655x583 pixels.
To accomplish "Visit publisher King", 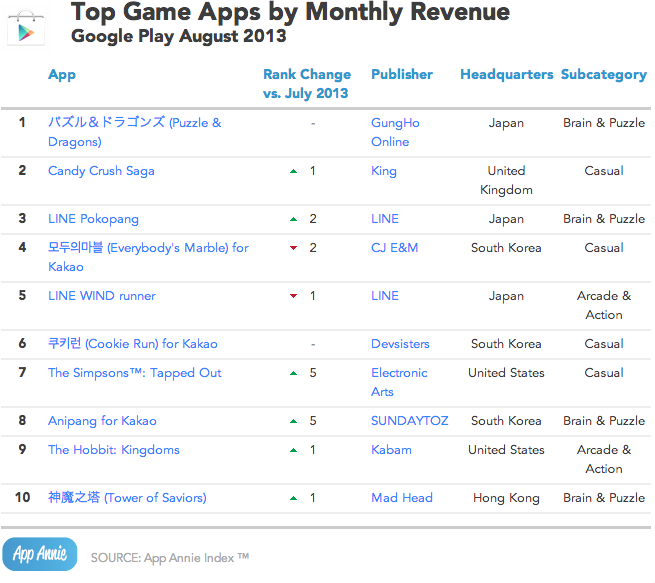I will (x=384, y=171).
